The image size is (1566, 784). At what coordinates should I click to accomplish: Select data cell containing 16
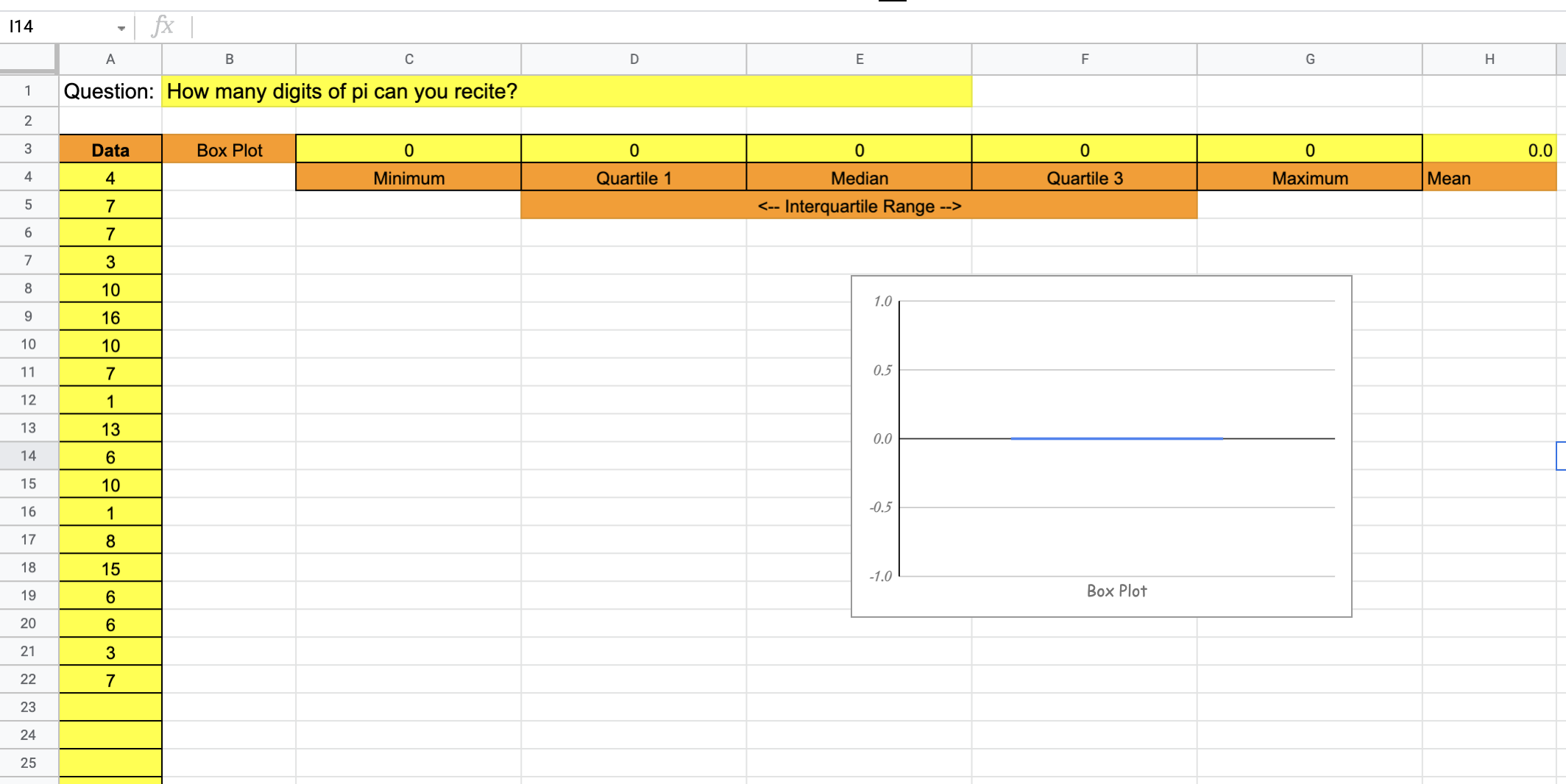[x=110, y=318]
